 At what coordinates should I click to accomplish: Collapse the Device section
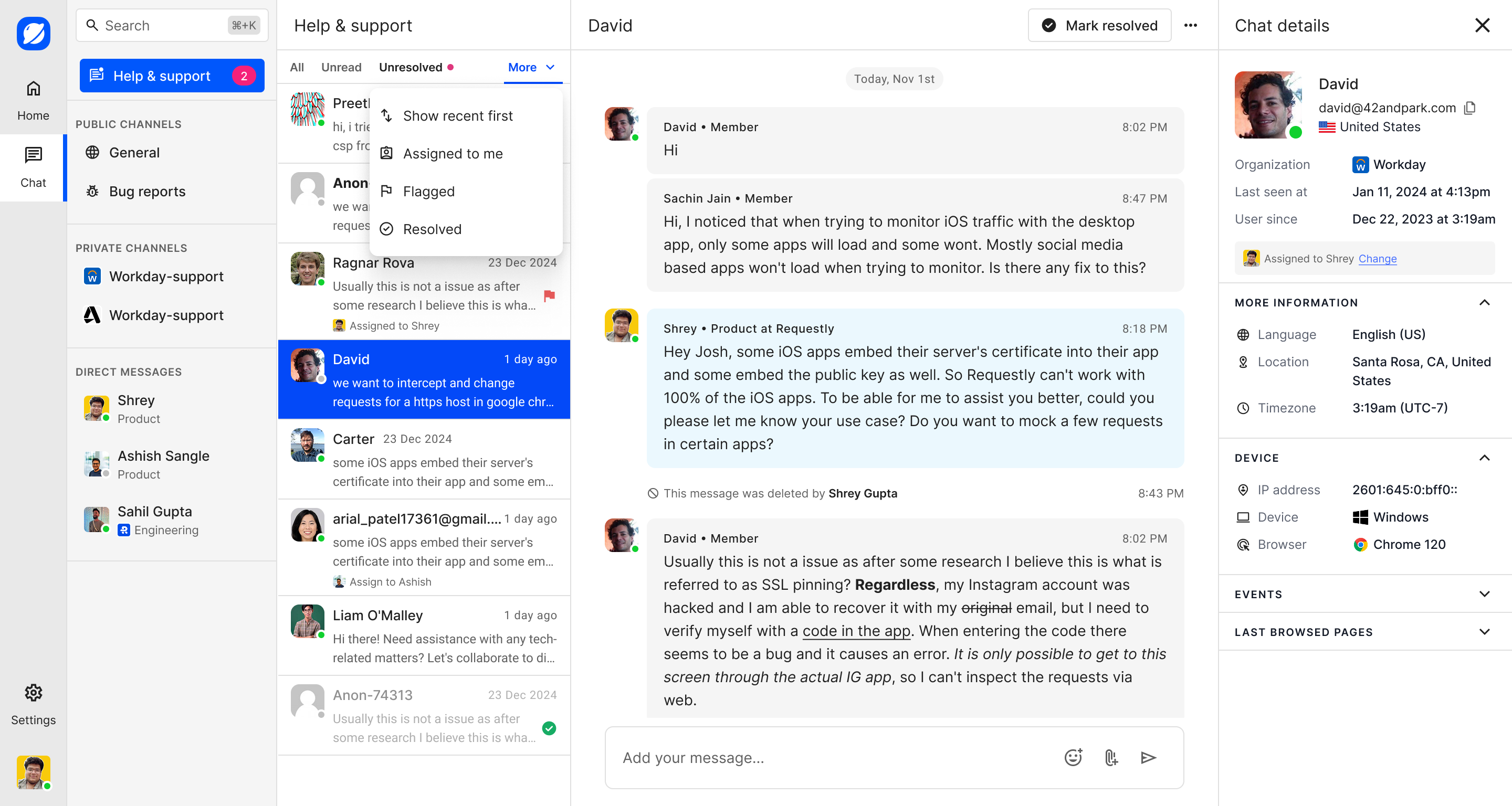coord(1484,458)
